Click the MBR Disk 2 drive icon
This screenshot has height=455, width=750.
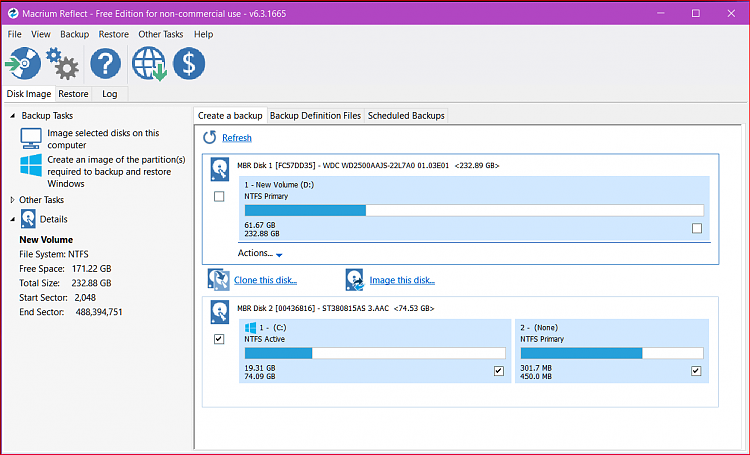pyautogui.click(x=220, y=312)
